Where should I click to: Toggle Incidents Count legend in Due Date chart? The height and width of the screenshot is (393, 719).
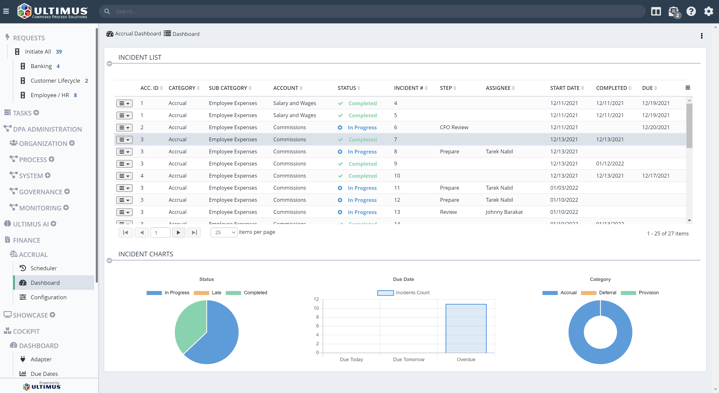point(404,293)
